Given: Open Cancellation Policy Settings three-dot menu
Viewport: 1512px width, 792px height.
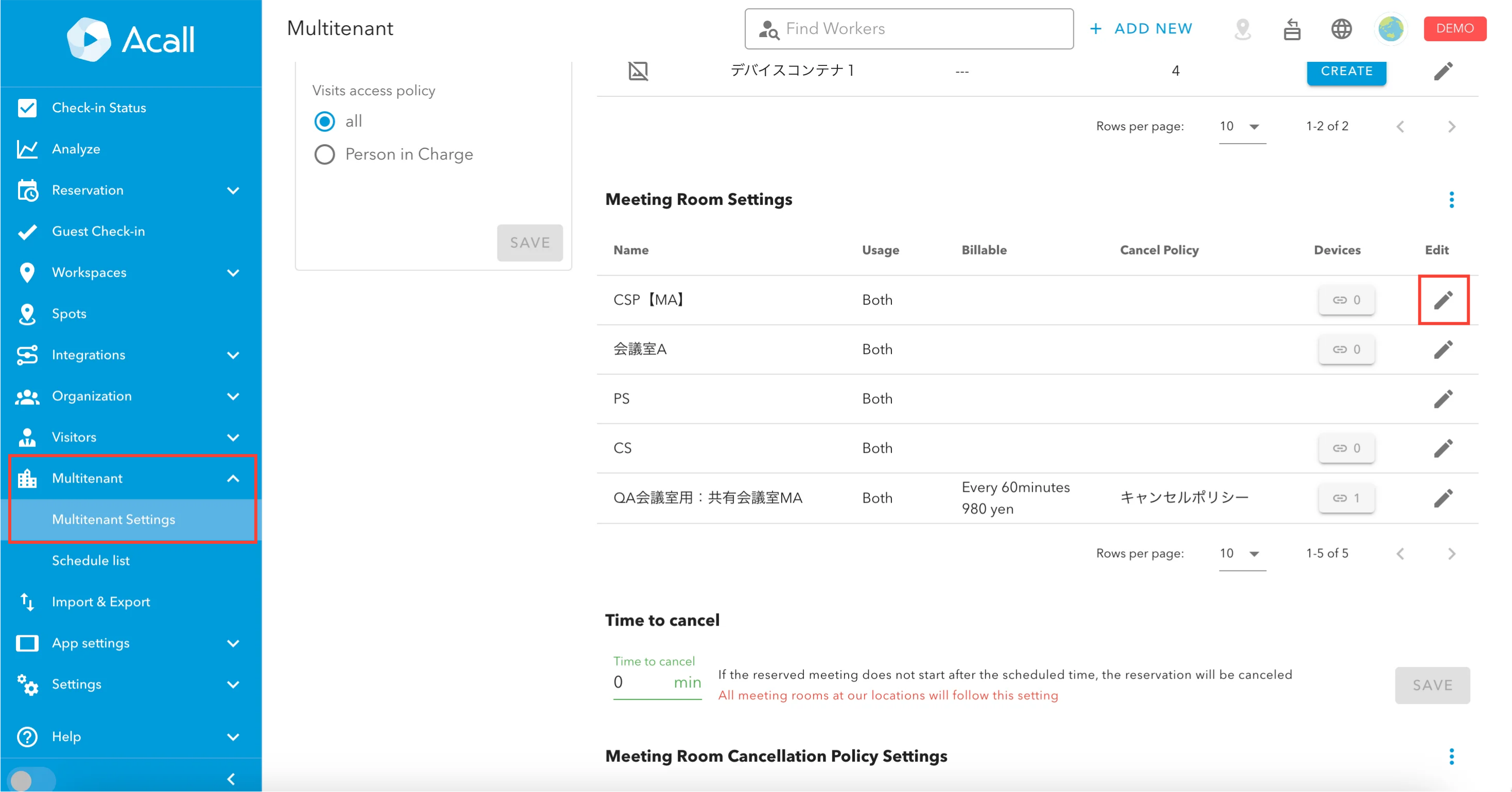Looking at the screenshot, I should pyautogui.click(x=1451, y=756).
